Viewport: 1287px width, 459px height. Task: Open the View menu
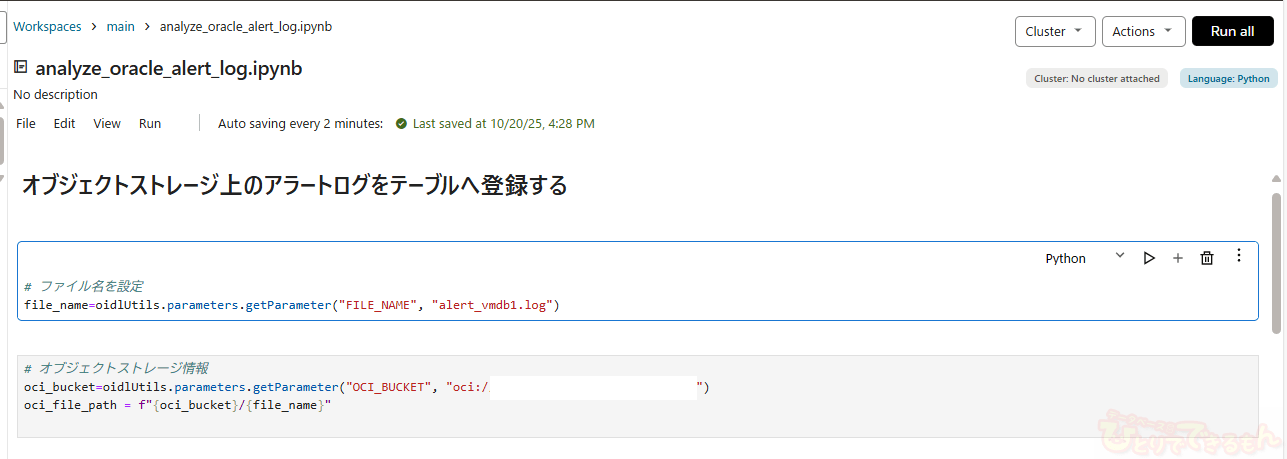click(x=107, y=124)
